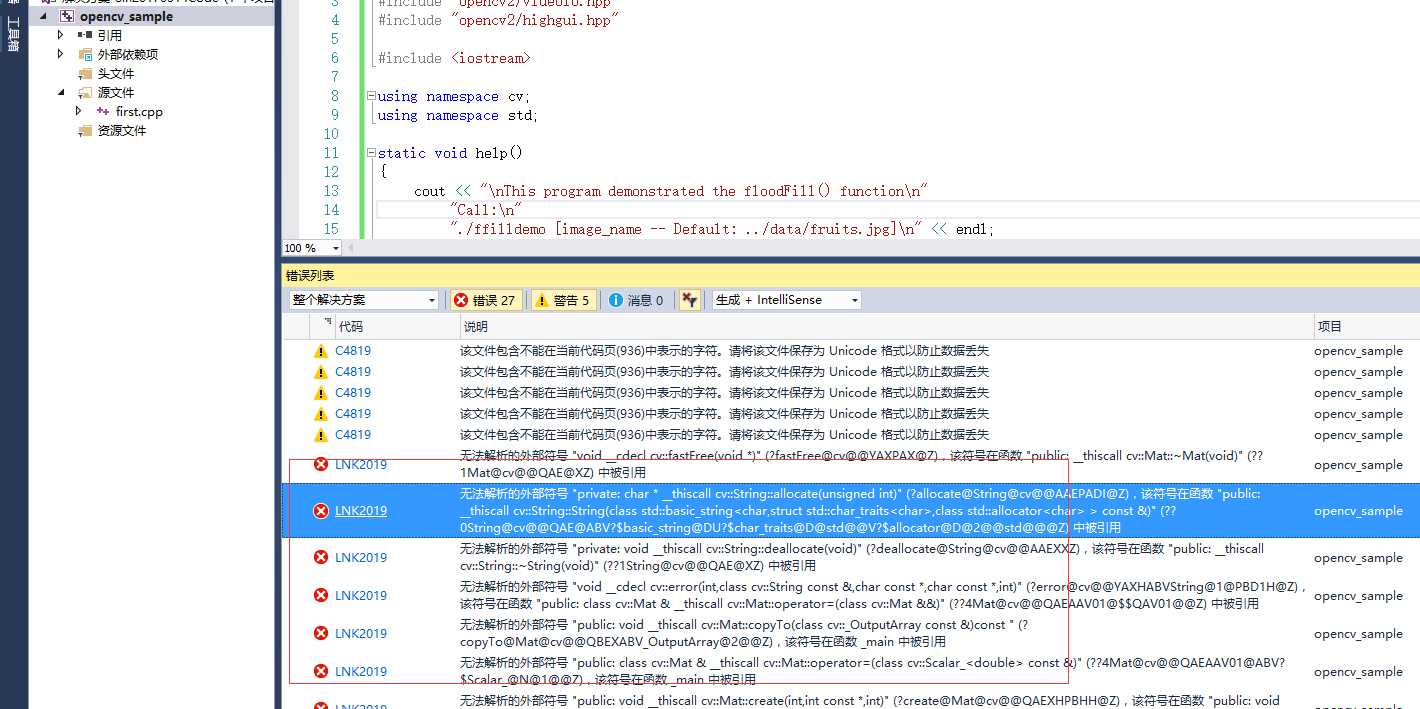Click opencv_sample project cell in copyTo row
The image size is (1420, 709).
(1358, 634)
